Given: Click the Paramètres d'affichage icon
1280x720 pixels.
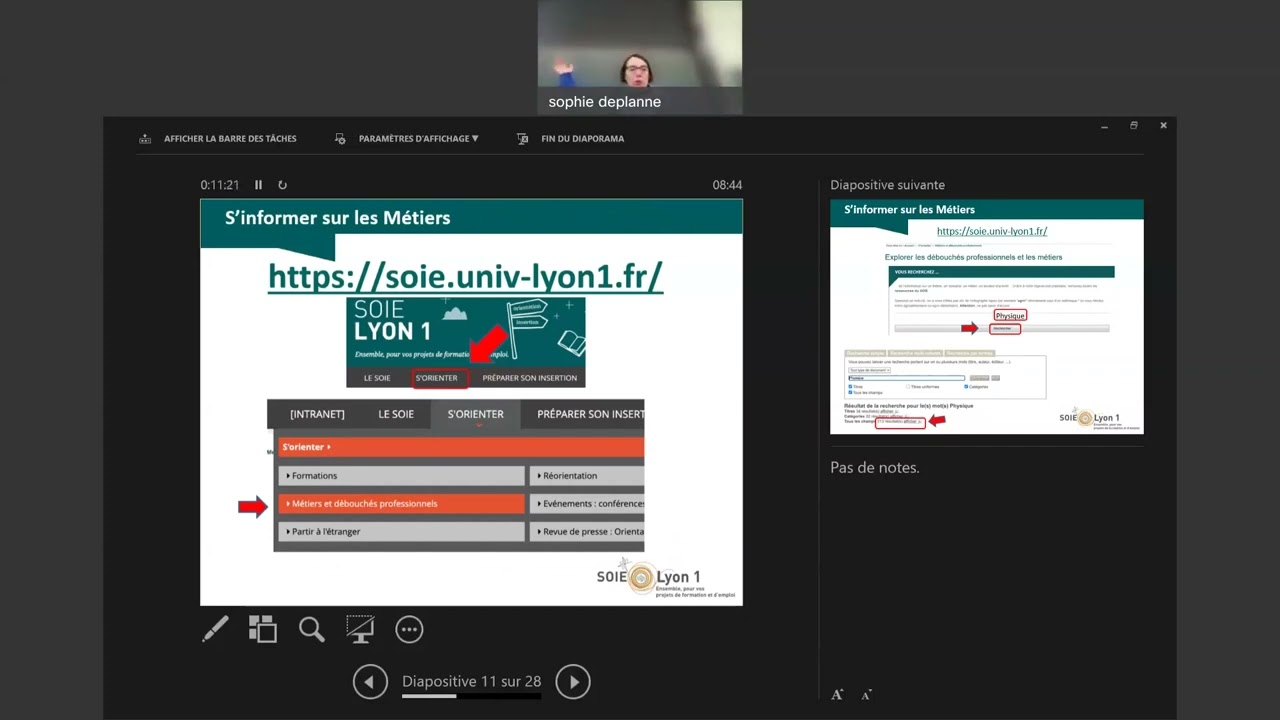Looking at the screenshot, I should pyautogui.click(x=340, y=139).
